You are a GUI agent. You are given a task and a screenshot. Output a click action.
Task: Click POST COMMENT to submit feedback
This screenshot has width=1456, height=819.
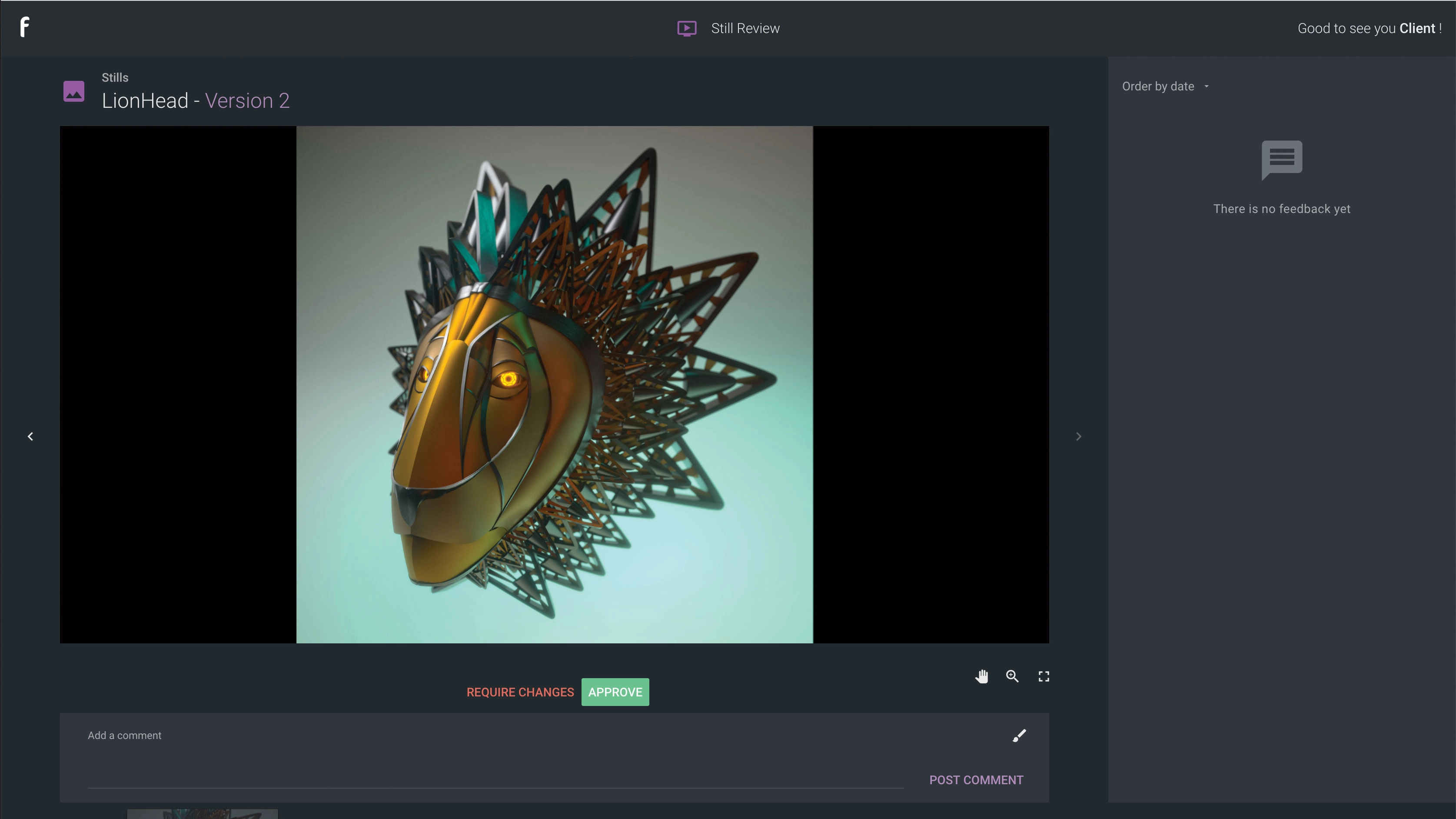(976, 779)
